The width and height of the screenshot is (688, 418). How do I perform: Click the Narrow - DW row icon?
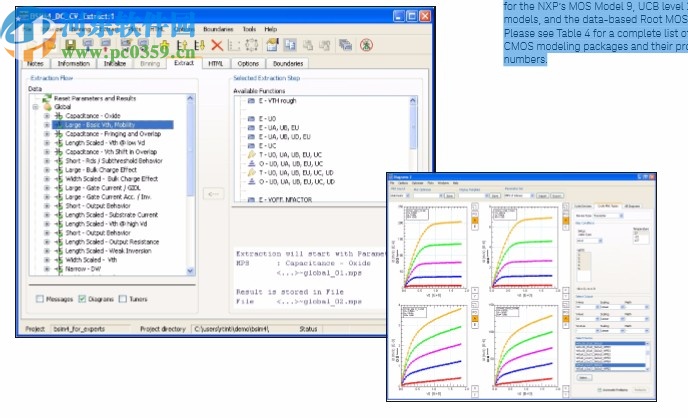[x=58, y=269]
